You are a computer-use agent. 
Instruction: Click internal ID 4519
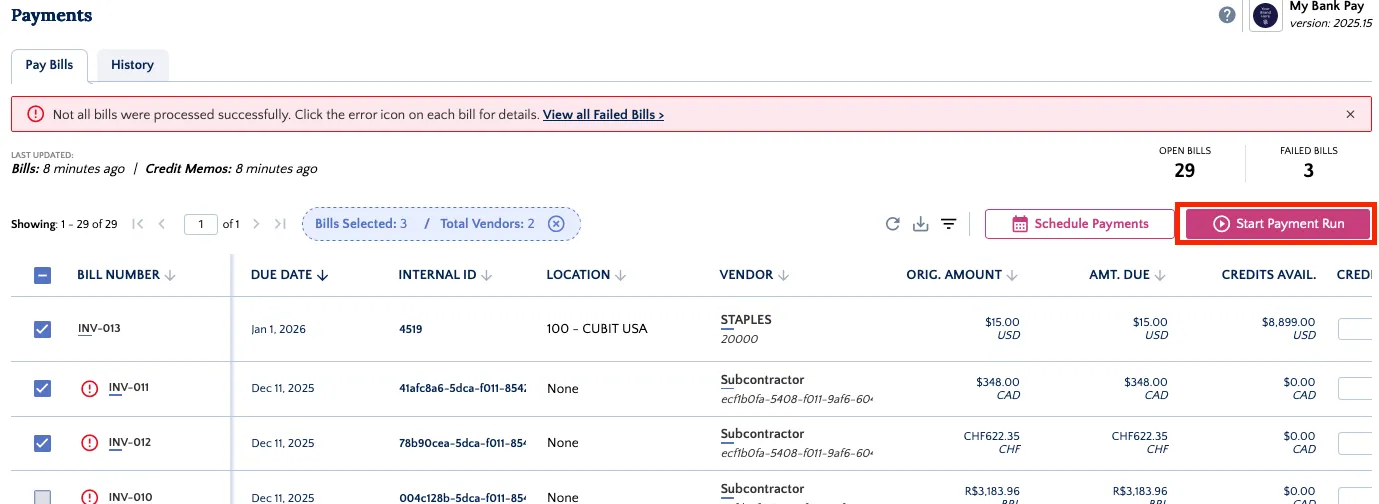pos(411,328)
